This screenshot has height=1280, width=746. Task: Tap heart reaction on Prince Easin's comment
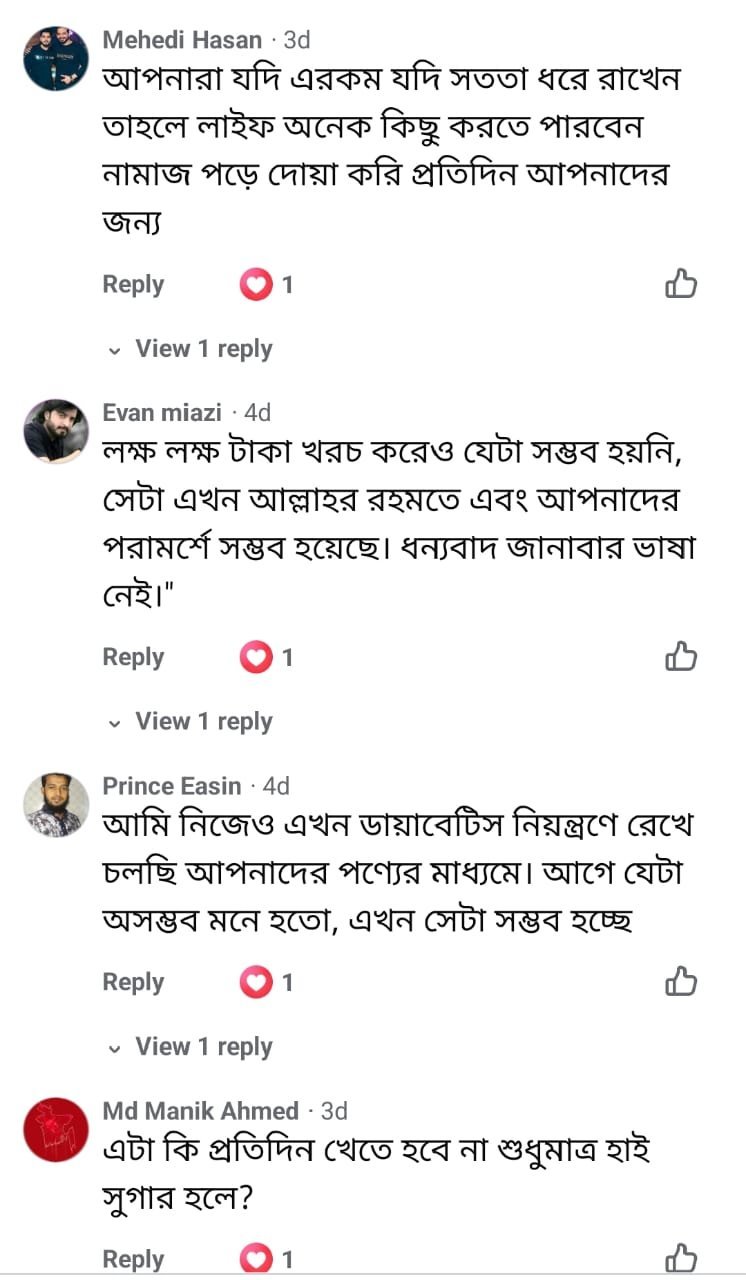[x=256, y=982]
